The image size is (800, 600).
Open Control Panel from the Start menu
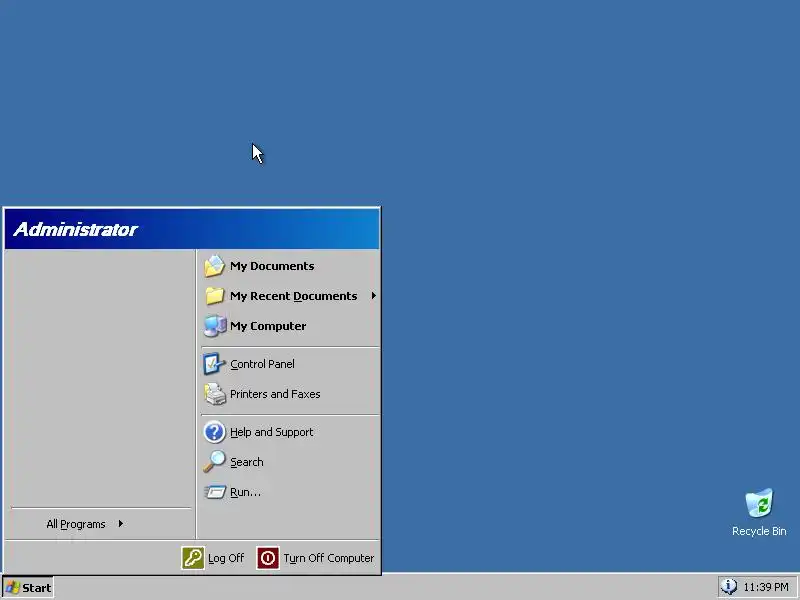(289, 364)
